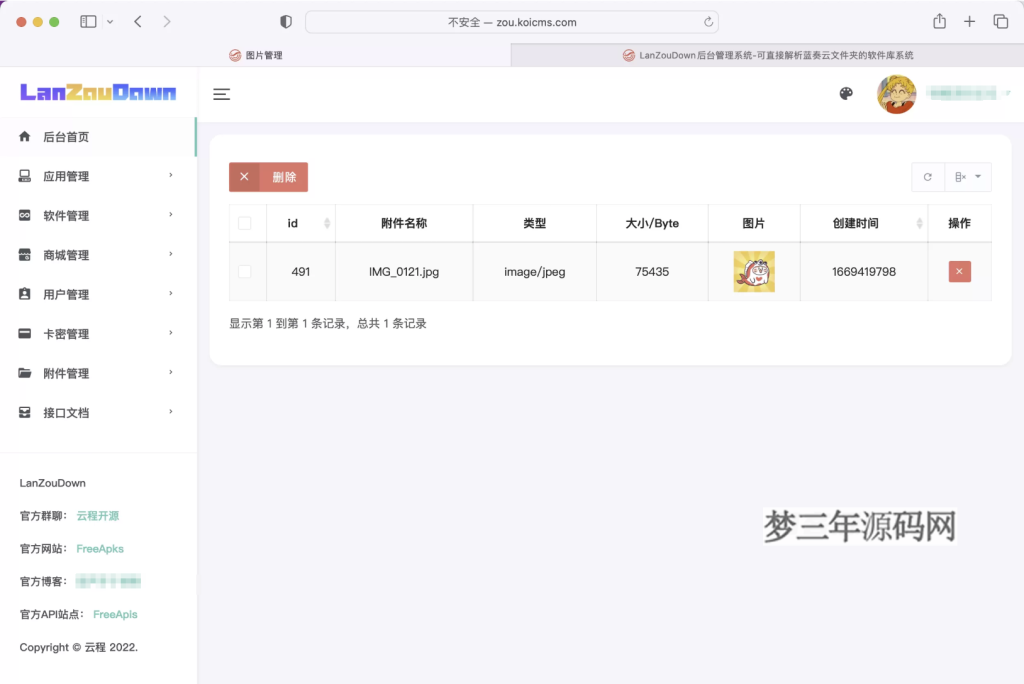Open the FreeApks official website link
The image size is (1024, 684).
pyautogui.click(x=100, y=548)
